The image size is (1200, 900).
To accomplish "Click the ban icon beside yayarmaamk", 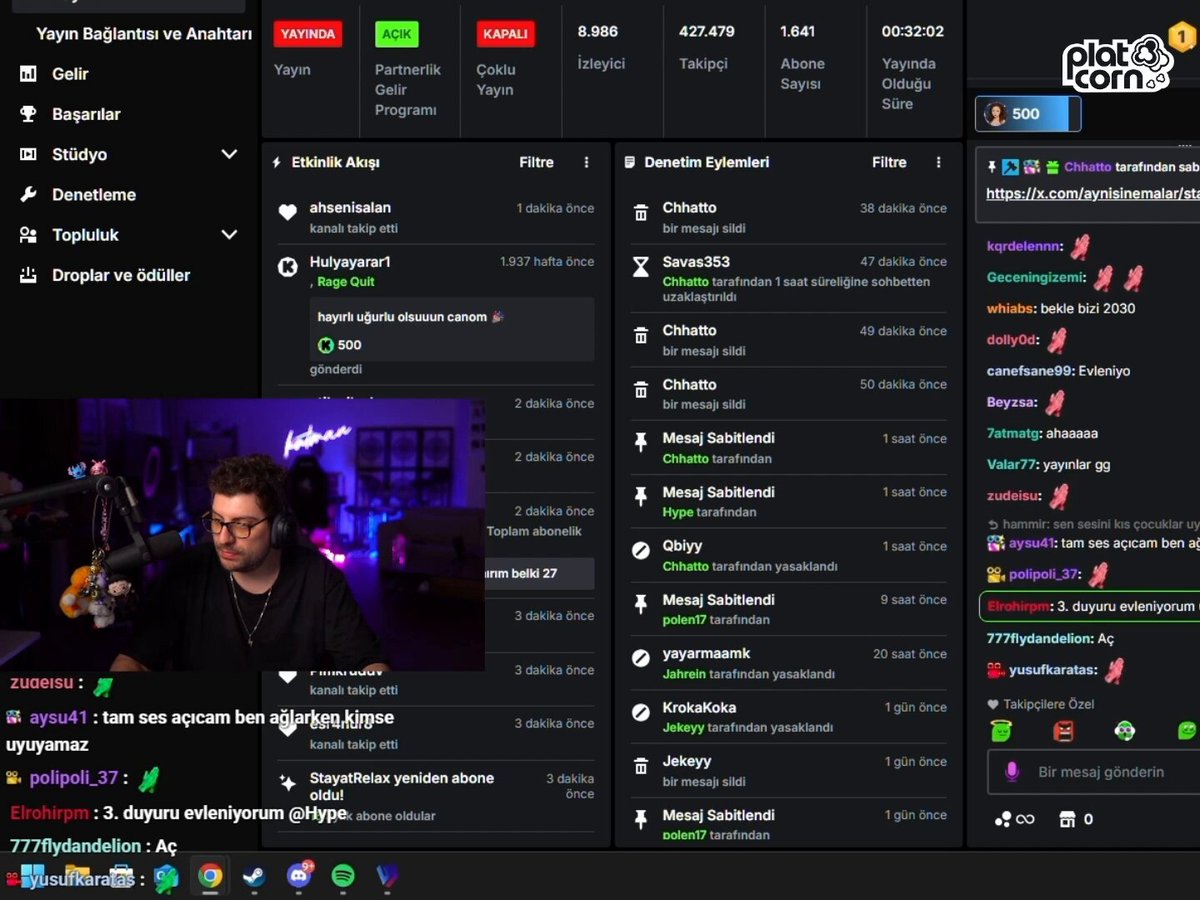I will pyautogui.click(x=641, y=659).
